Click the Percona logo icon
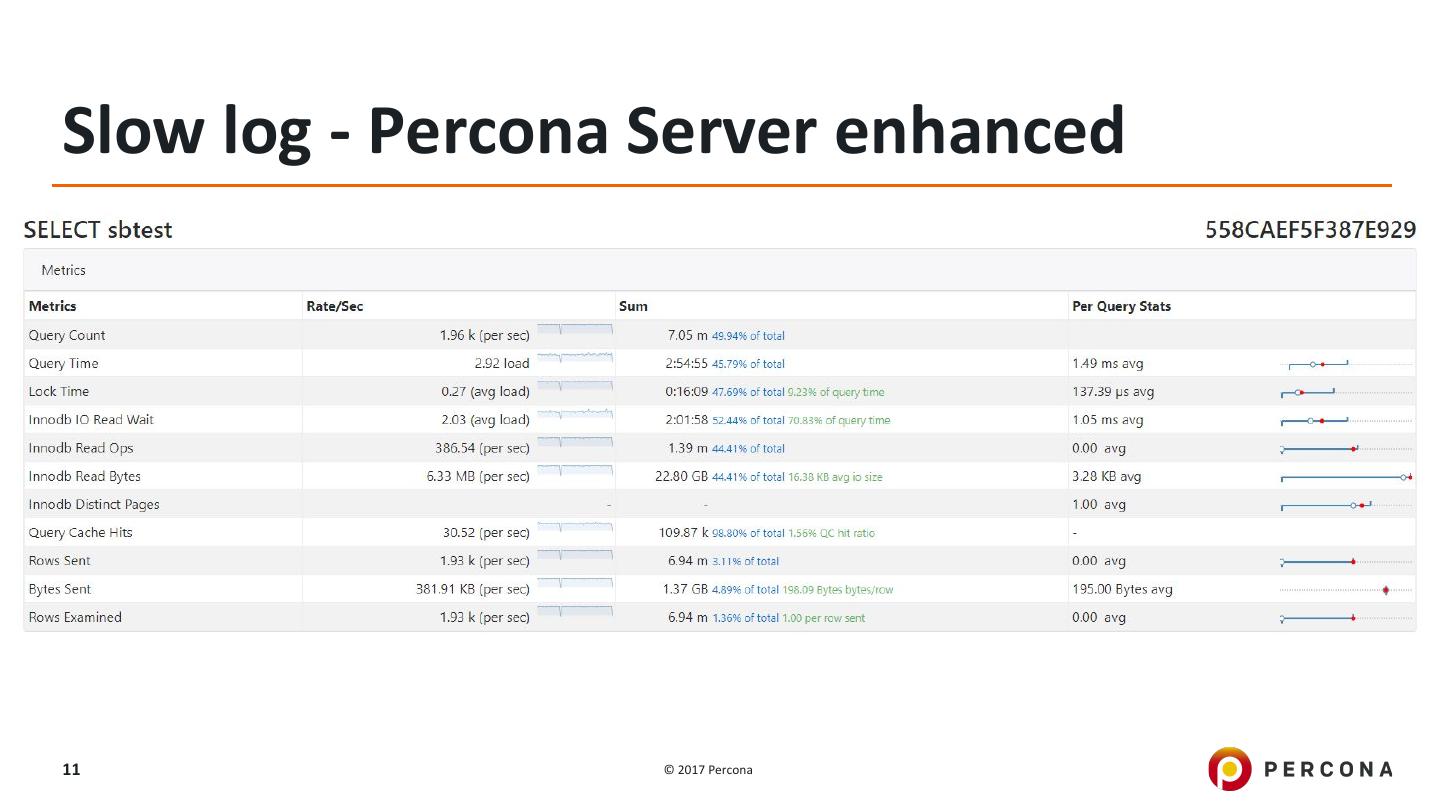This screenshot has width=1440, height=810. (1229, 769)
